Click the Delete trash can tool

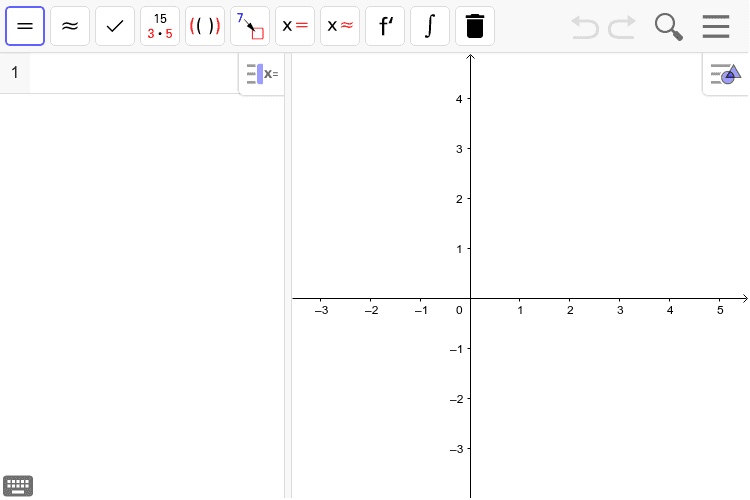coord(474,26)
